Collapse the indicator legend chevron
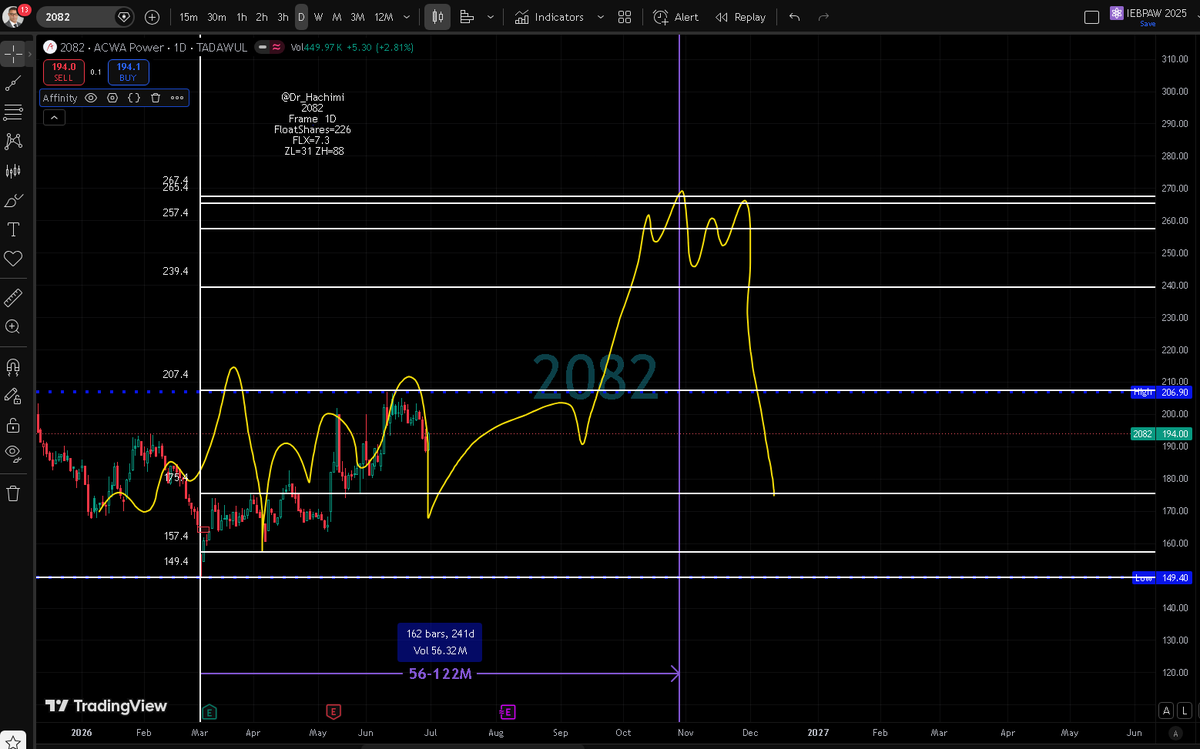 (53, 117)
